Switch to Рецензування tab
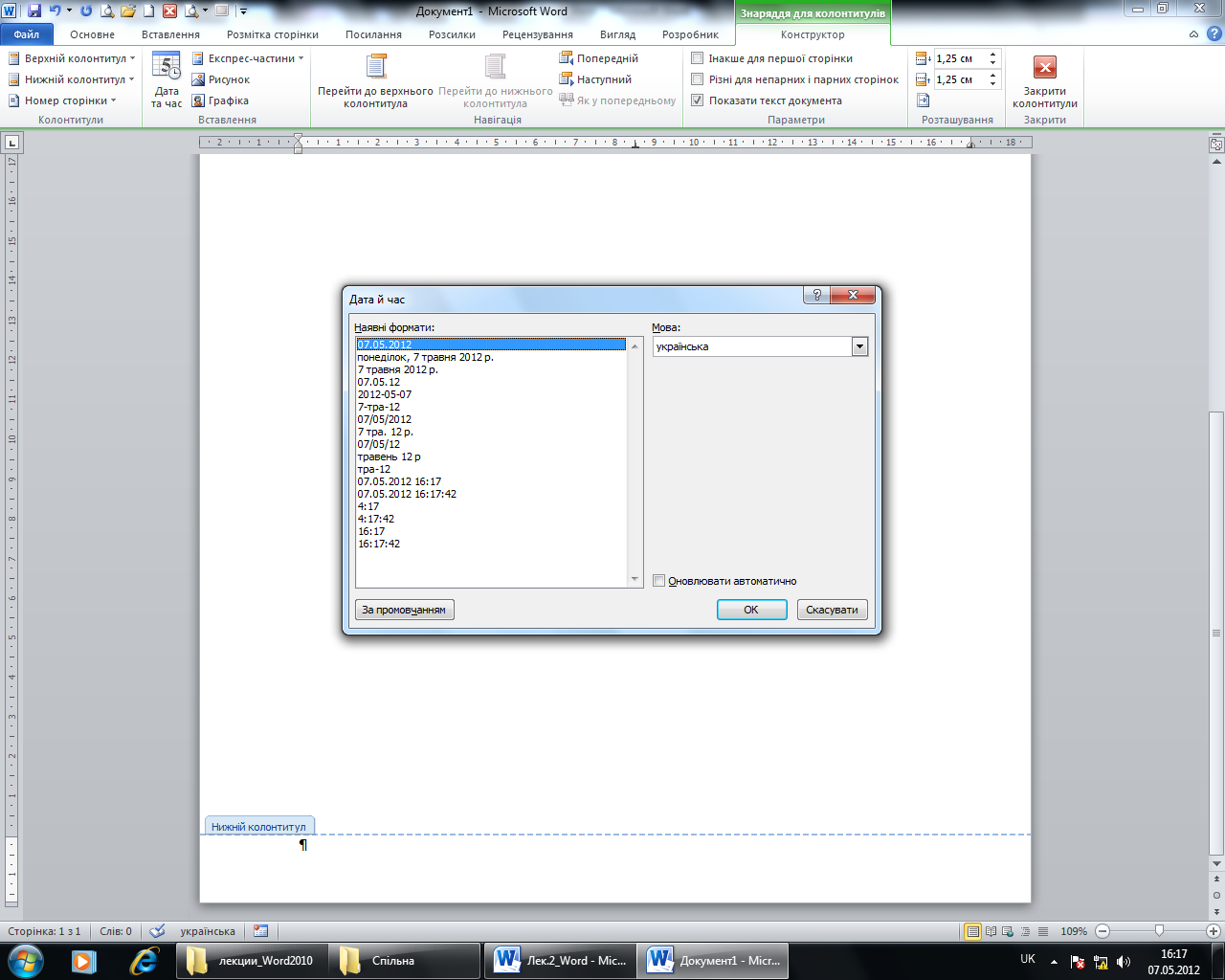Viewport: 1225px width, 980px height. coord(538,34)
